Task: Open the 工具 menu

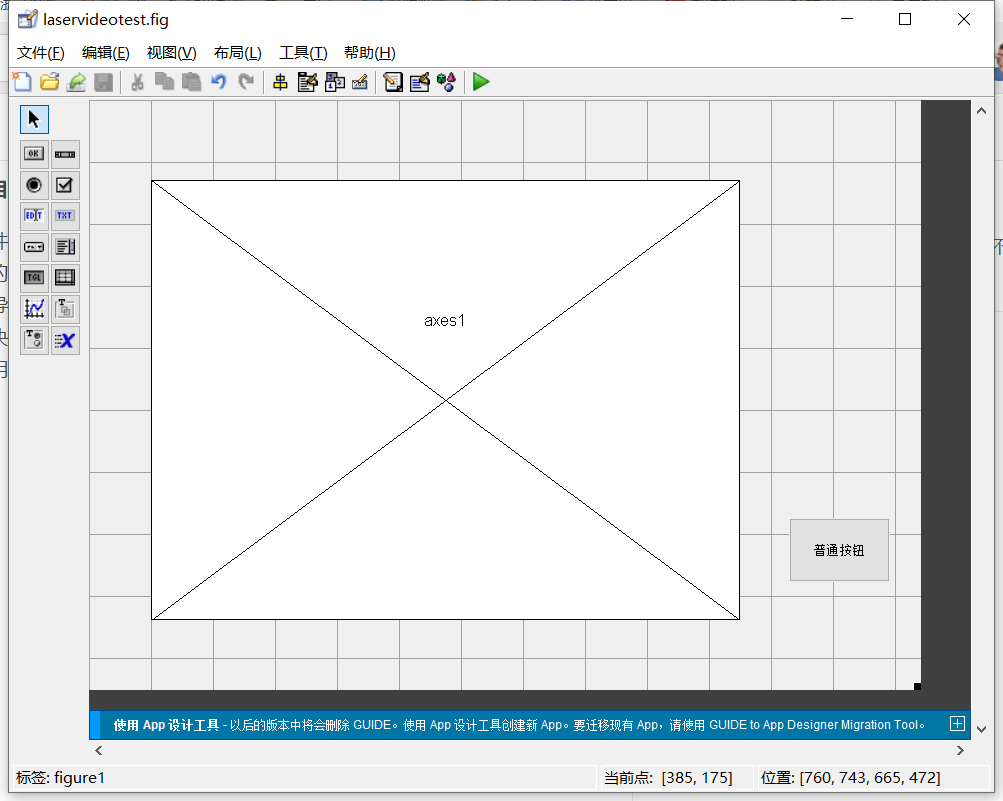Action: (303, 53)
